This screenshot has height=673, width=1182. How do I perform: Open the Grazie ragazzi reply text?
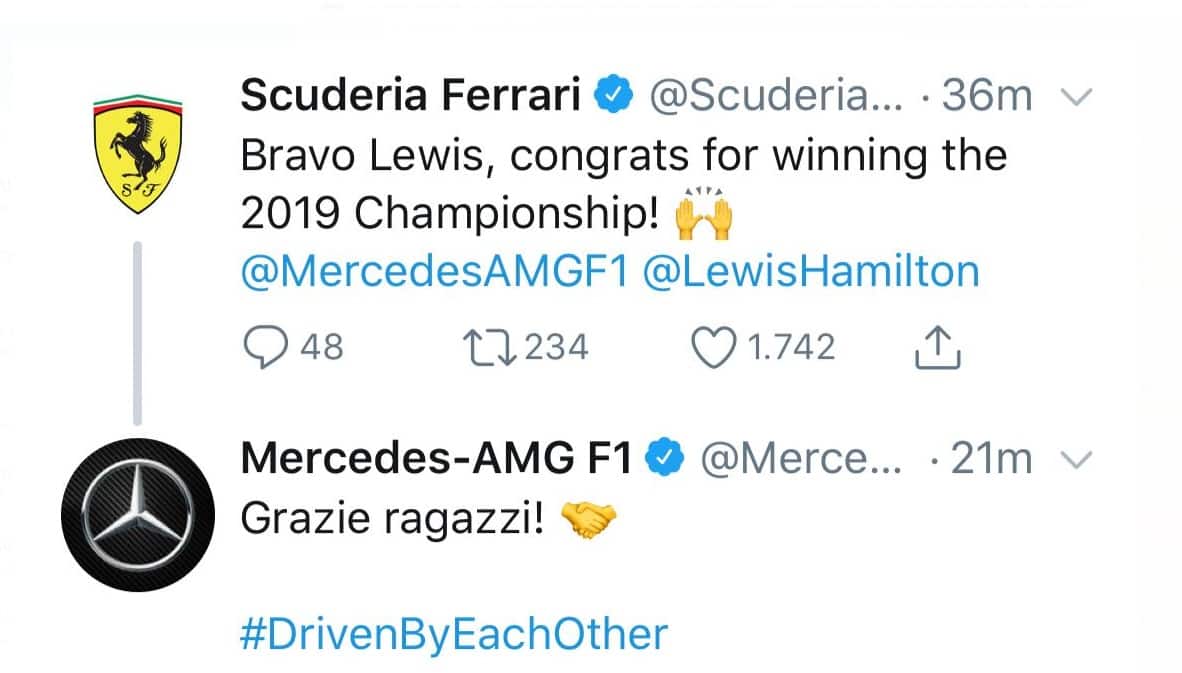[393, 521]
